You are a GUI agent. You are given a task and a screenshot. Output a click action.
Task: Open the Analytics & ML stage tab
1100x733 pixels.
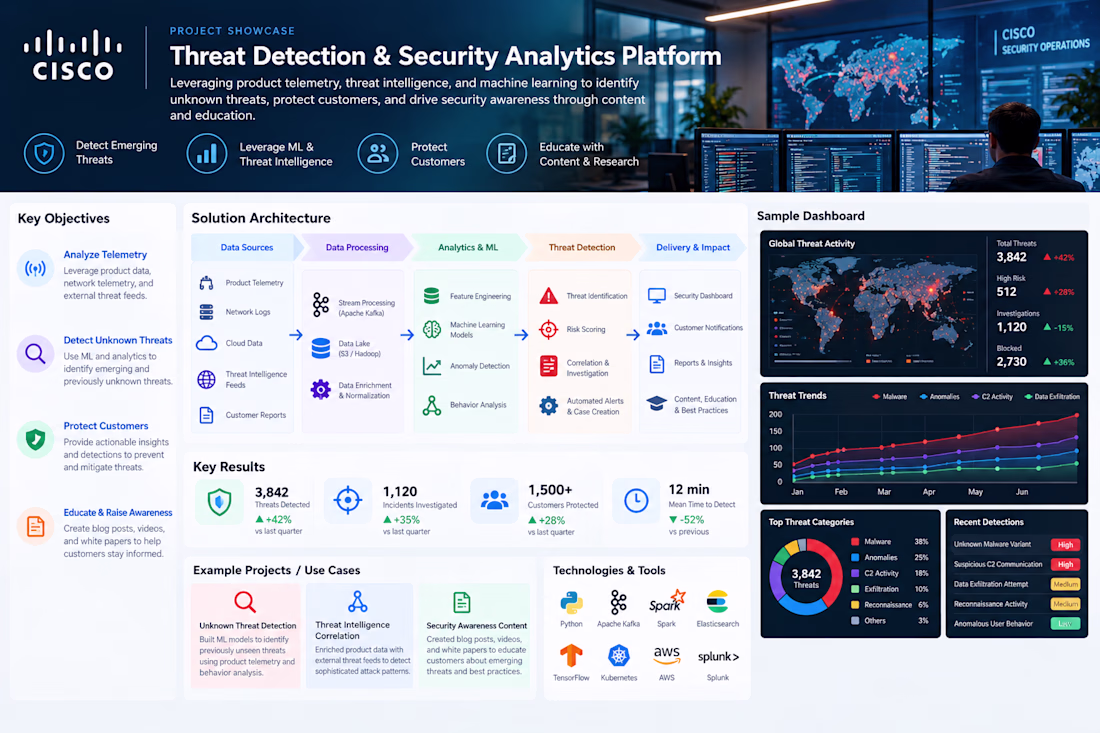pos(468,248)
